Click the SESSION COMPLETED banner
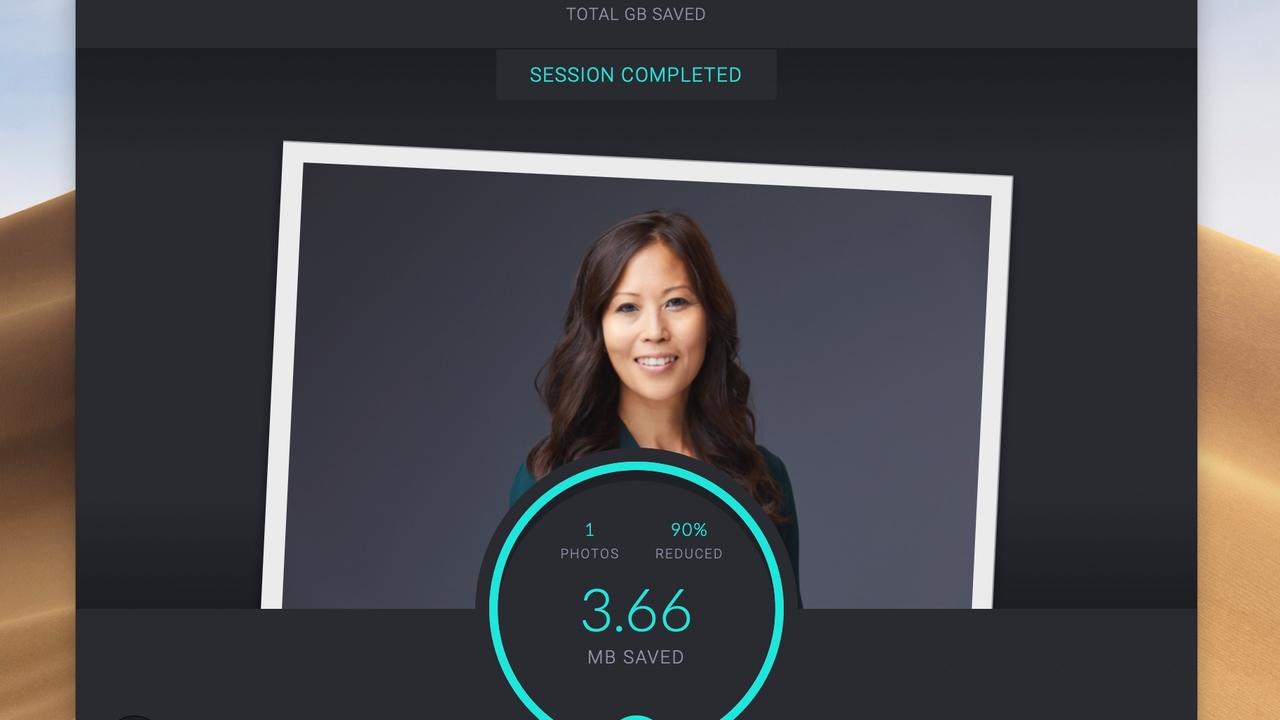Screen dimensions: 1280x720 (x=636, y=75)
